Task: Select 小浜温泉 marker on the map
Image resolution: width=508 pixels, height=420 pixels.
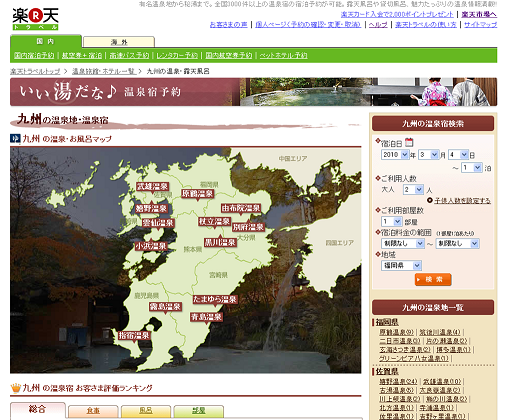Action: [x=151, y=246]
